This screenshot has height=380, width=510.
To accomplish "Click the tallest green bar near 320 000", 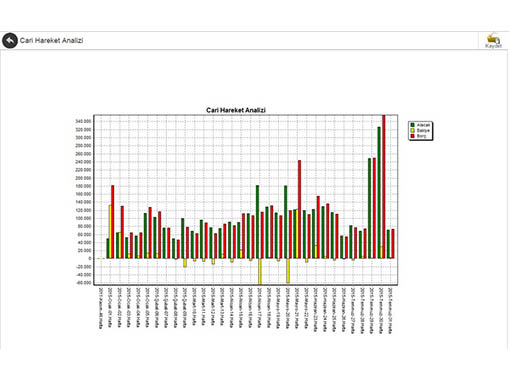I will click(x=379, y=193).
